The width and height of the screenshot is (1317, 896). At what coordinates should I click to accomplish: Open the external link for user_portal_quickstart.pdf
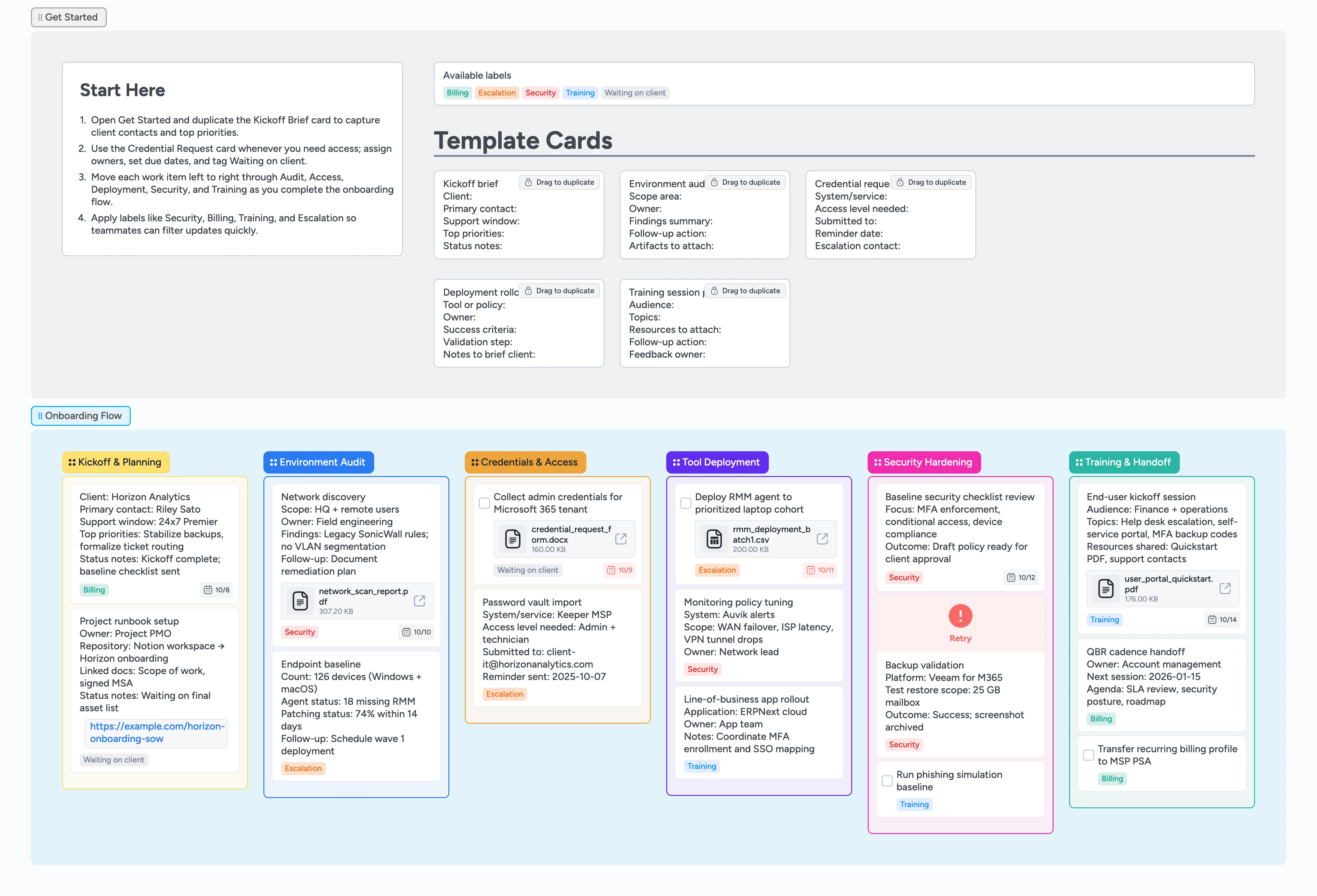click(x=1226, y=588)
